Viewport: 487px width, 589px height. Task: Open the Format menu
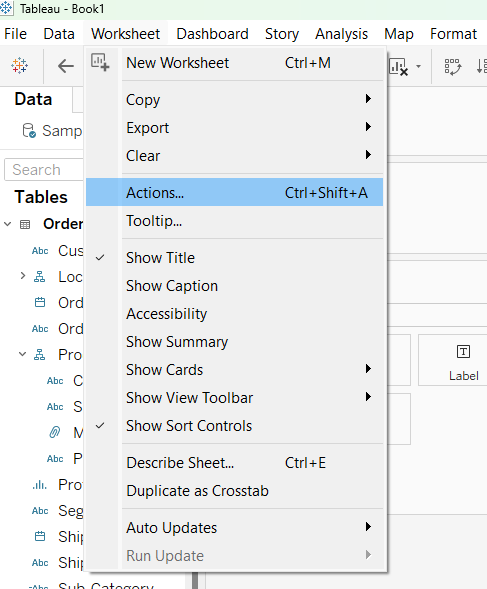point(454,34)
